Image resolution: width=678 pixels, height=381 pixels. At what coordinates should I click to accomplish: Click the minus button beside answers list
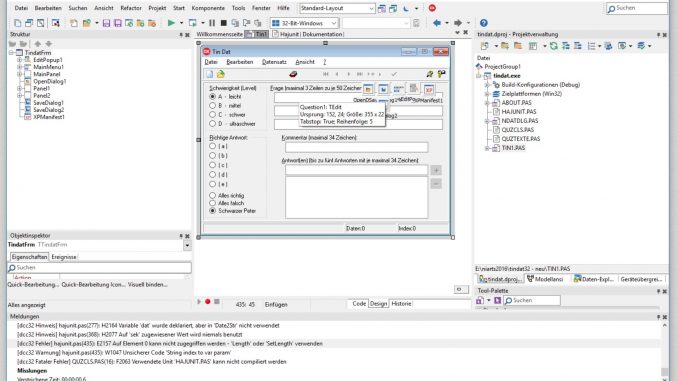(436, 184)
